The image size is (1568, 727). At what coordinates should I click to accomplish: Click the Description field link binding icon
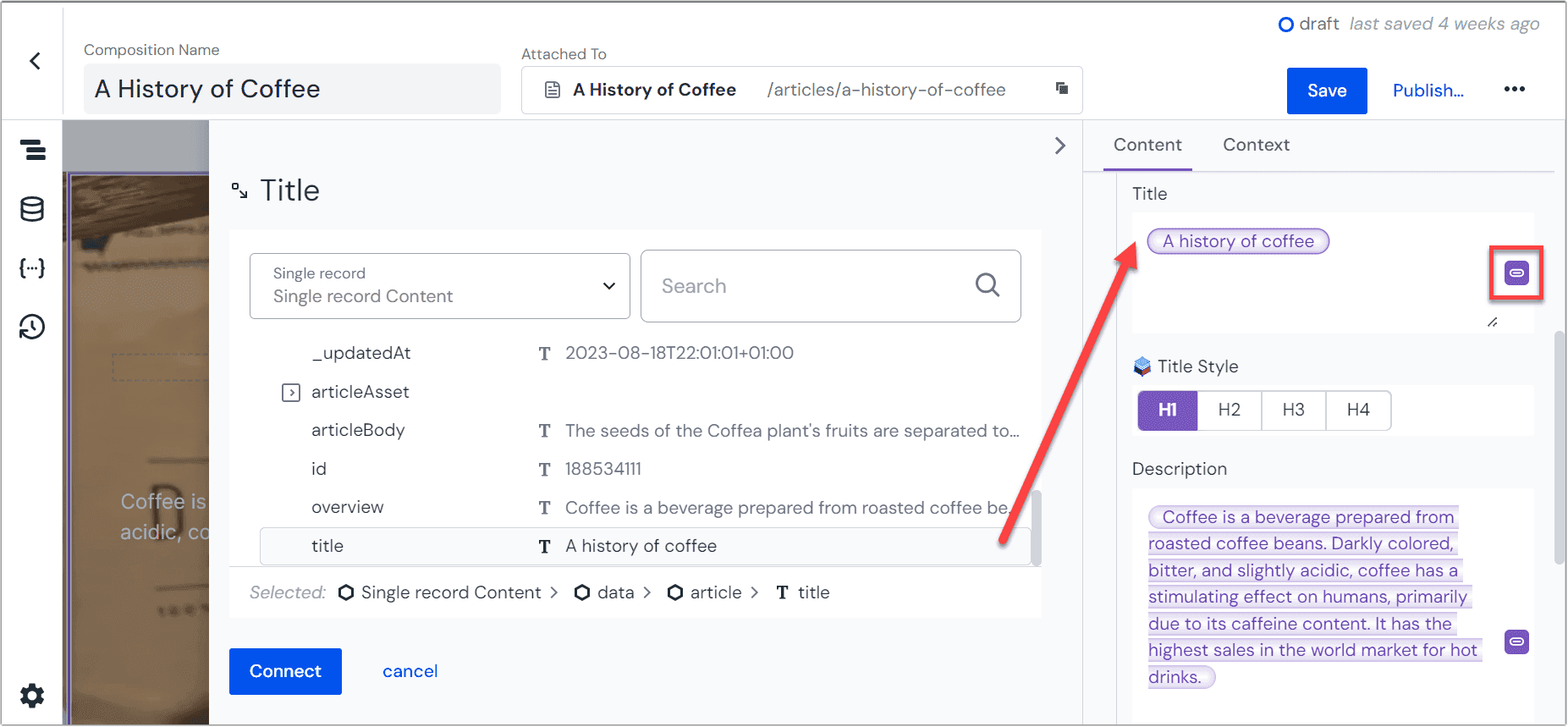(1516, 642)
